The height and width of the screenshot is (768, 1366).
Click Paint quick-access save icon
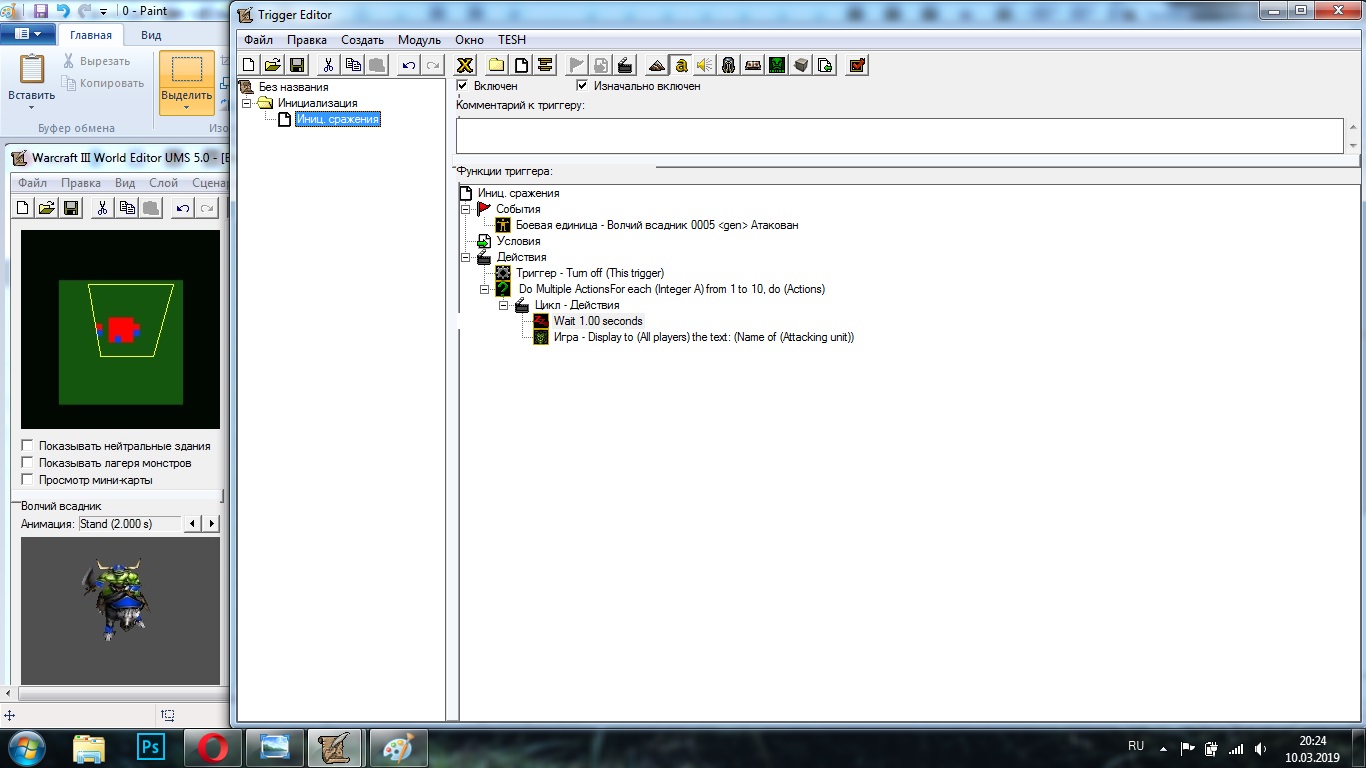[41, 11]
